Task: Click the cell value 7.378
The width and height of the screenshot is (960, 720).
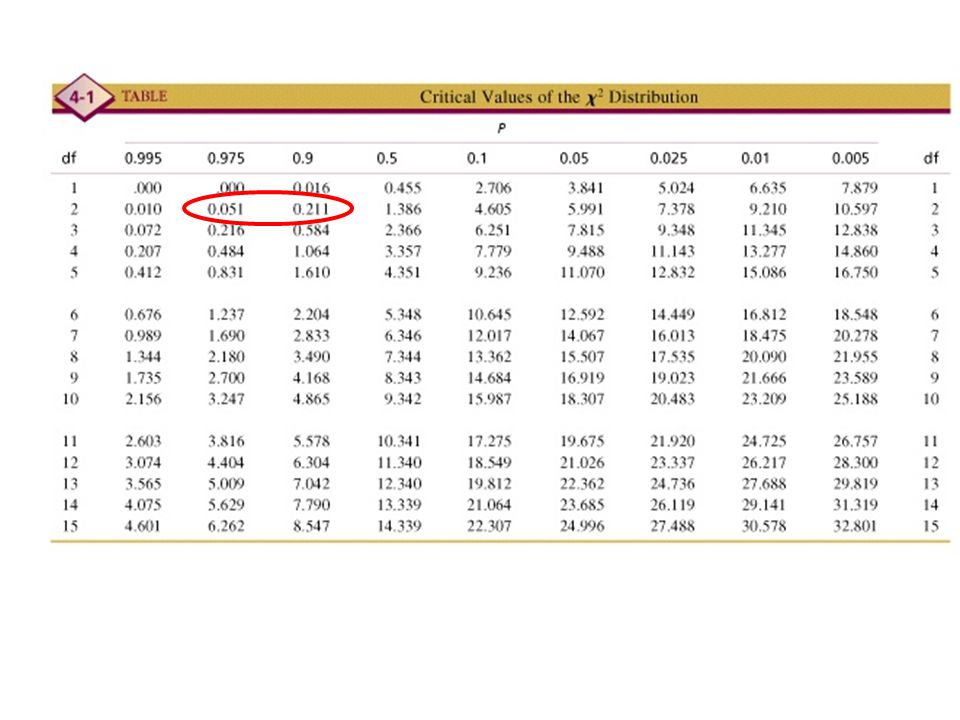Action: click(676, 209)
